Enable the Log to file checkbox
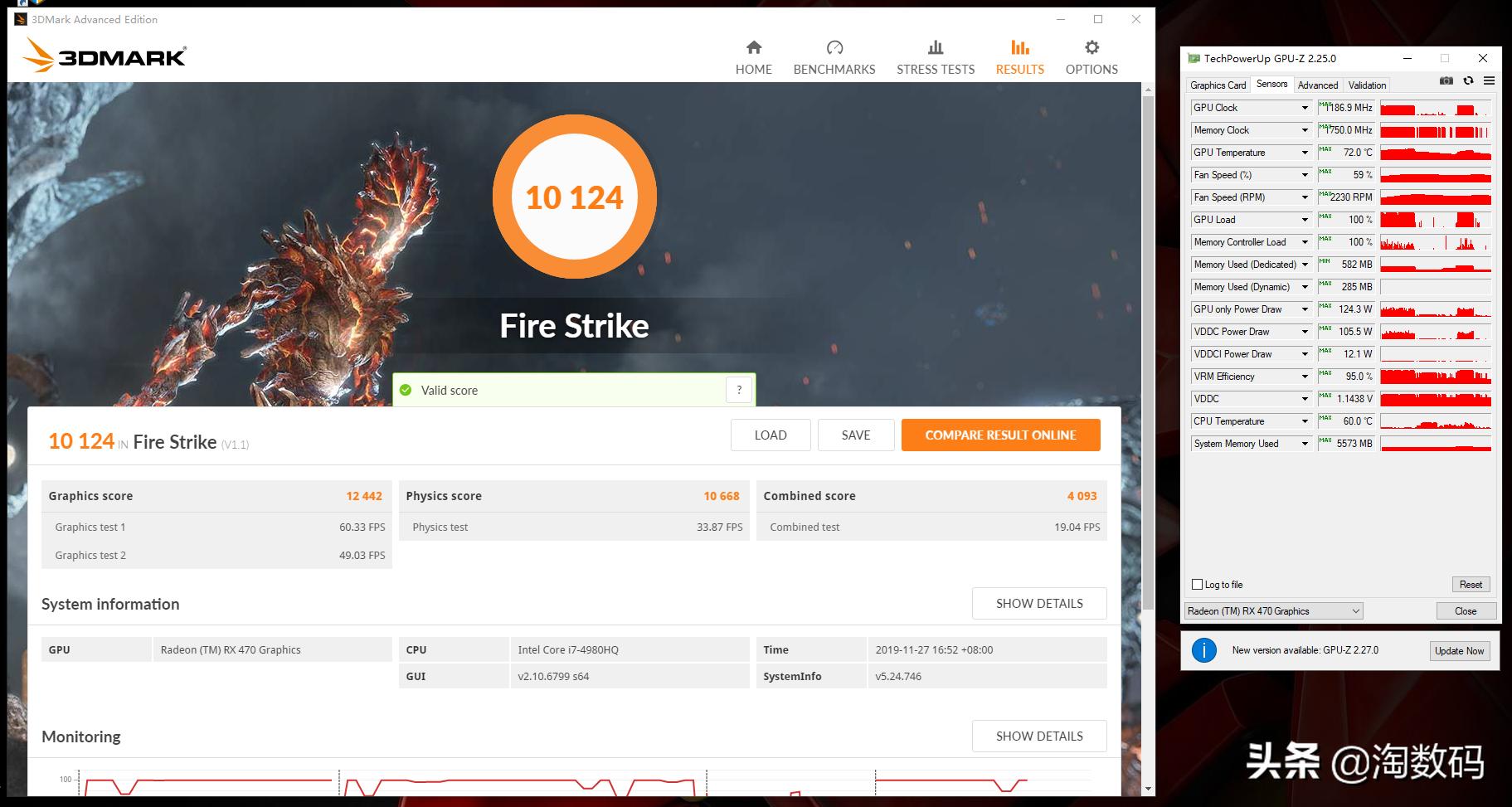Screen dimensions: 1512x807 (x=1197, y=584)
